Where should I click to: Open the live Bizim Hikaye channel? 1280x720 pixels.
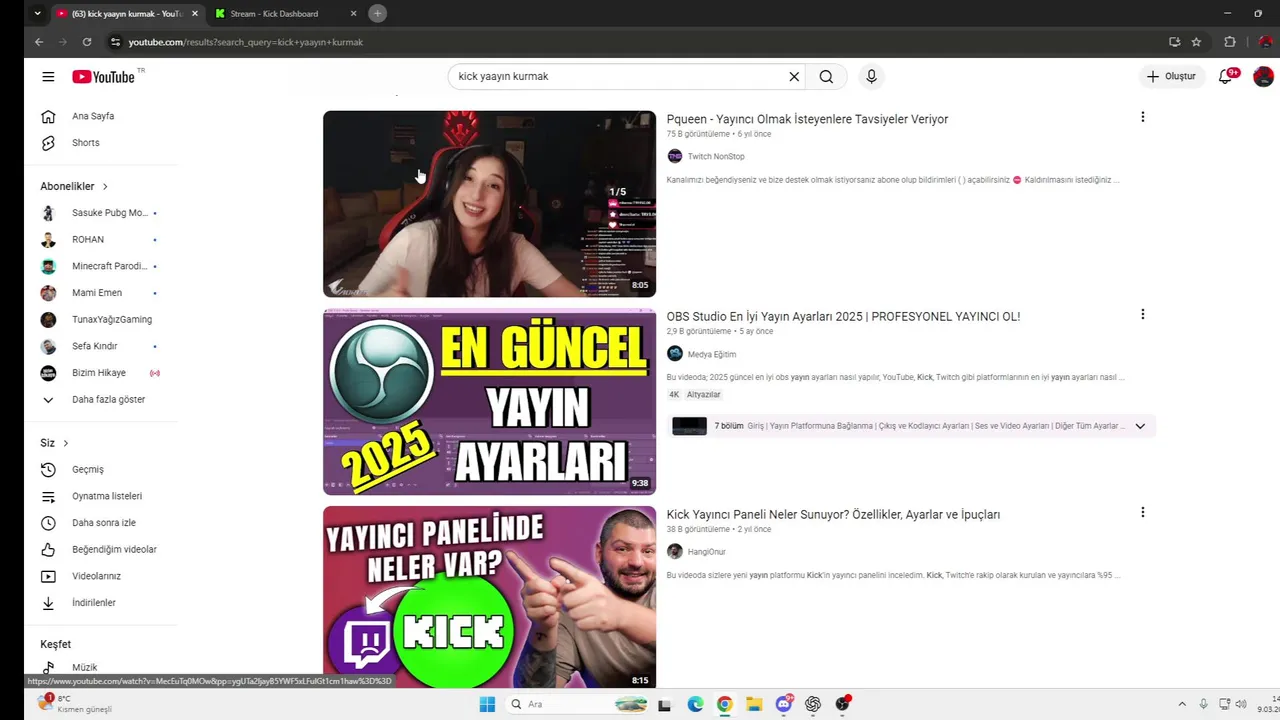pyautogui.click(x=101, y=373)
